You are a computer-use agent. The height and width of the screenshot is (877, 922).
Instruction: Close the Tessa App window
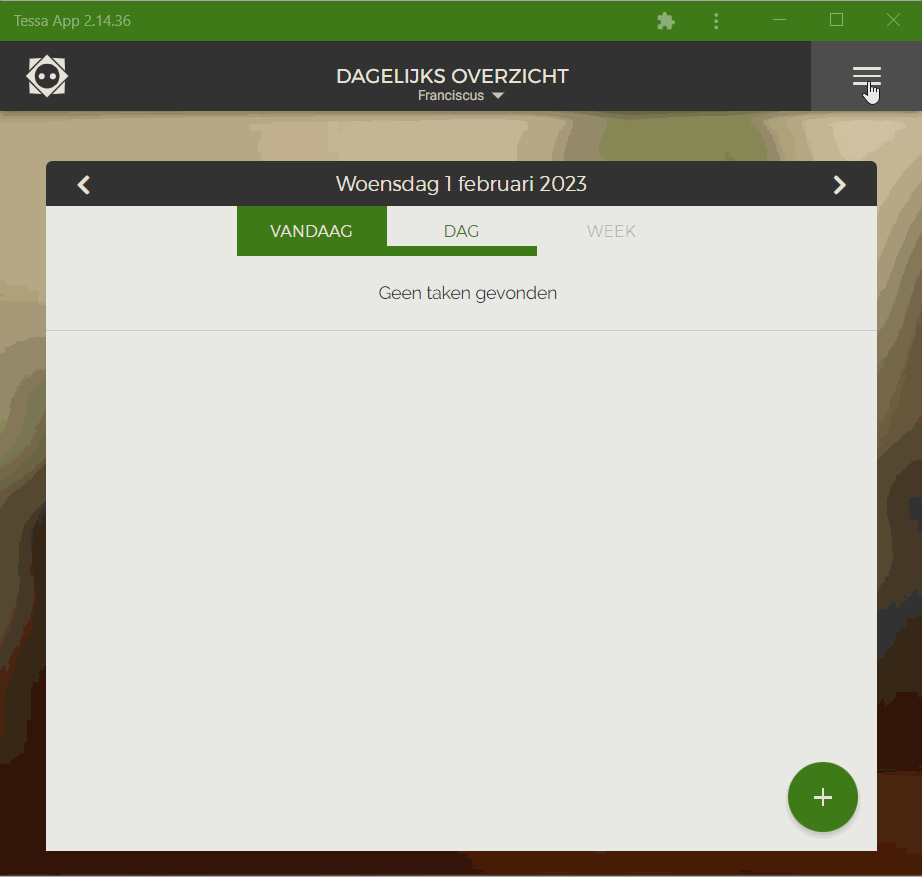(x=893, y=20)
